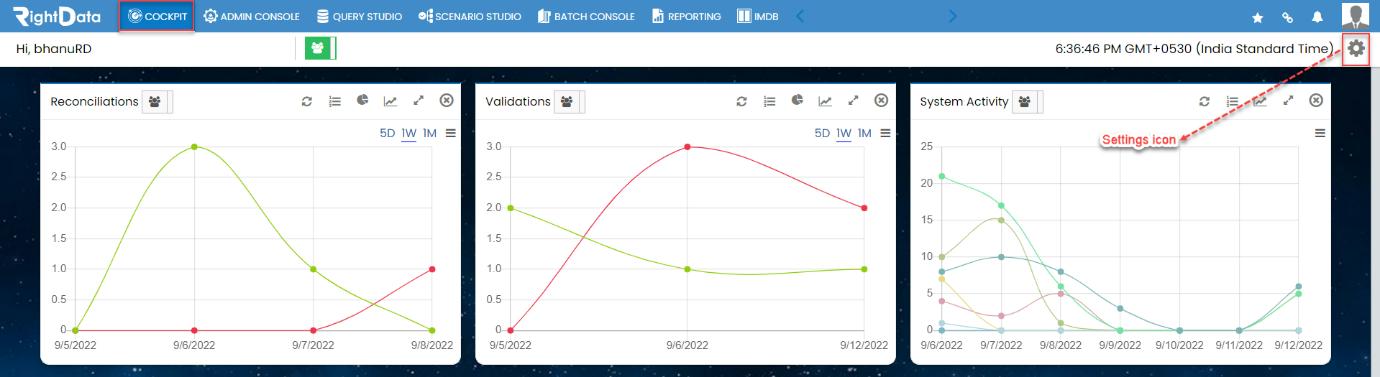
Task: Toggle the Validations group switch
Action: coord(569,101)
